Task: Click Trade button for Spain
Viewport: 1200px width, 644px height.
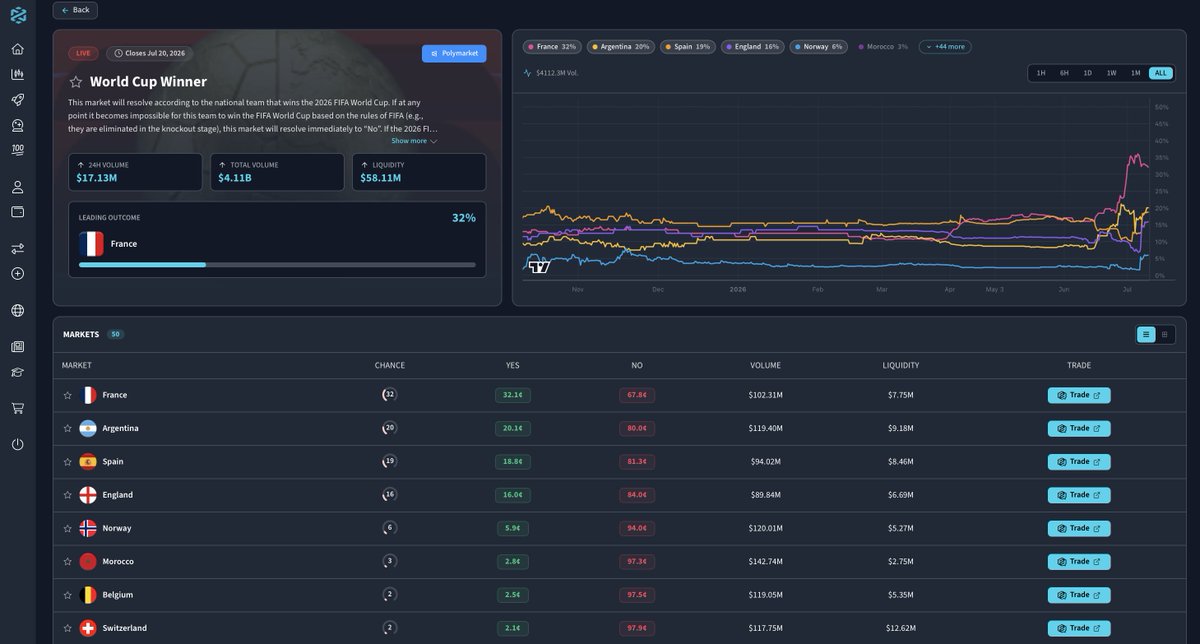Action: (x=1079, y=462)
